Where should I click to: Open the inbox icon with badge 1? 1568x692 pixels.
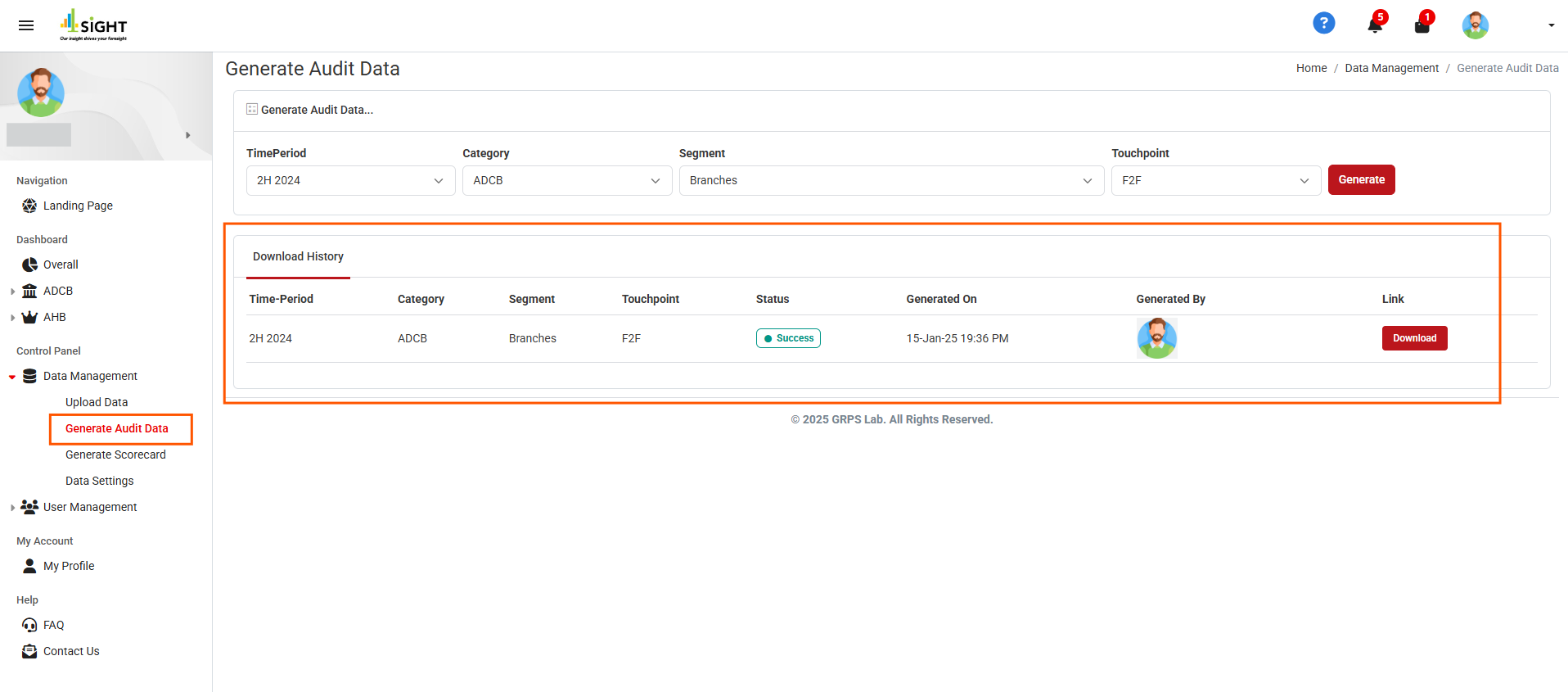tap(1422, 25)
